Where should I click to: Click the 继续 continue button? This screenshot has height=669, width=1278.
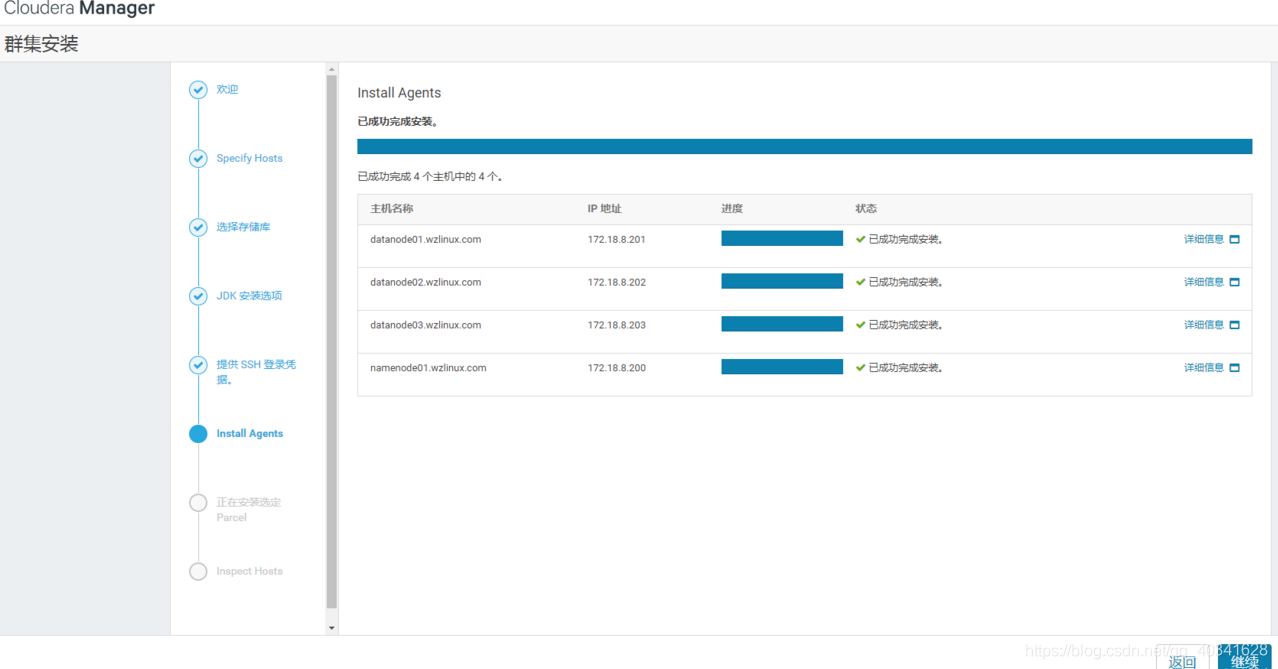[1245, 657]
